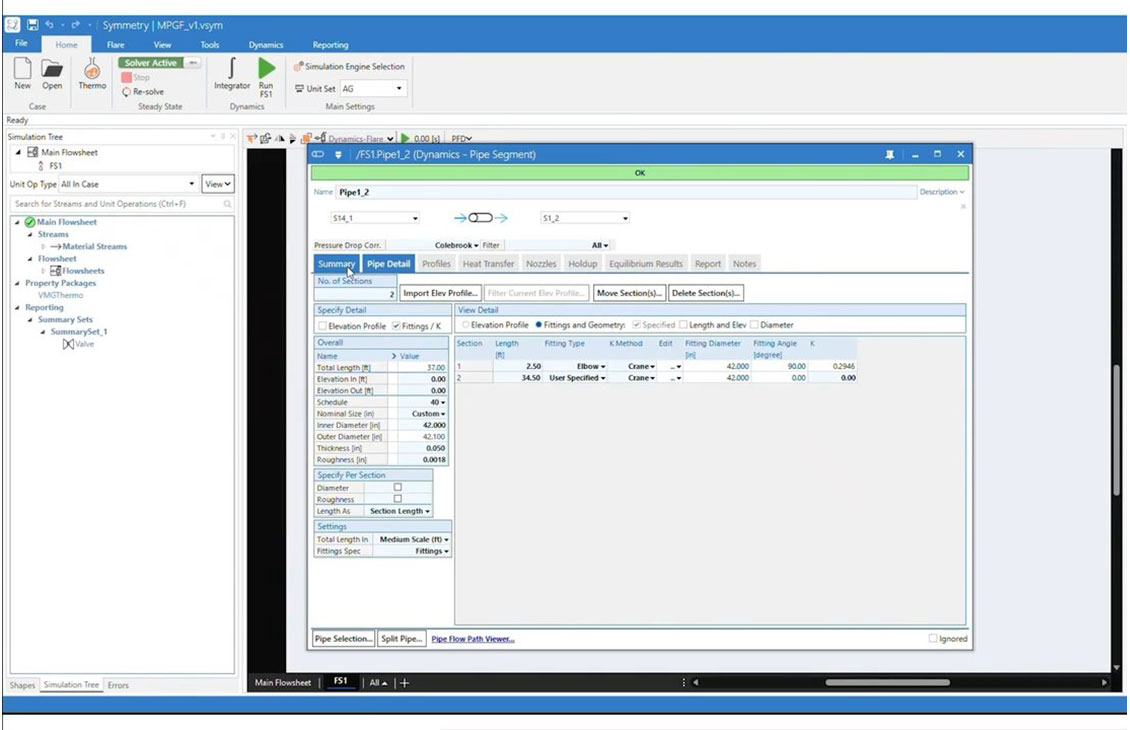Image resolution: width=1130 pixels, height=730 pixels.
Task: Switch to the Errors panel tab
Action: (x=118, y=685)
